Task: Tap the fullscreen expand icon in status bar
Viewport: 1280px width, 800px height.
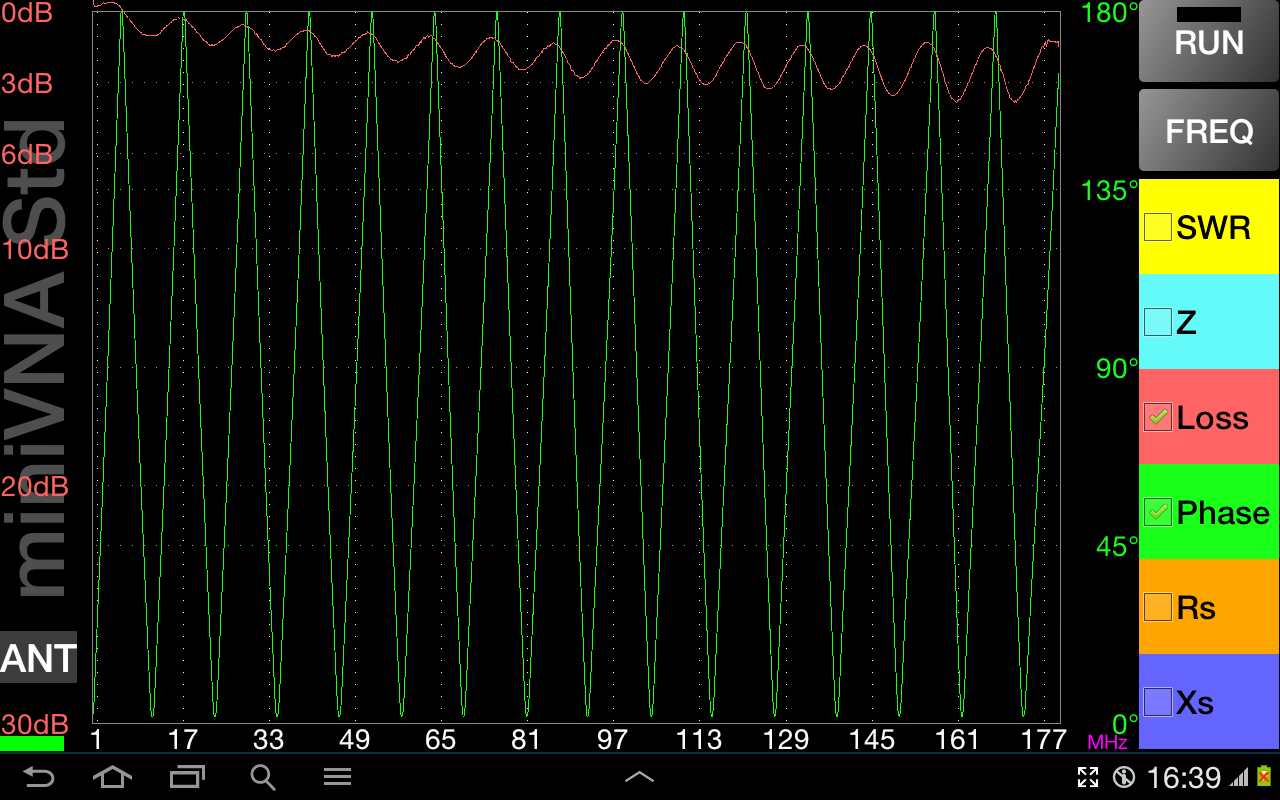Action: pos(1088,777)
